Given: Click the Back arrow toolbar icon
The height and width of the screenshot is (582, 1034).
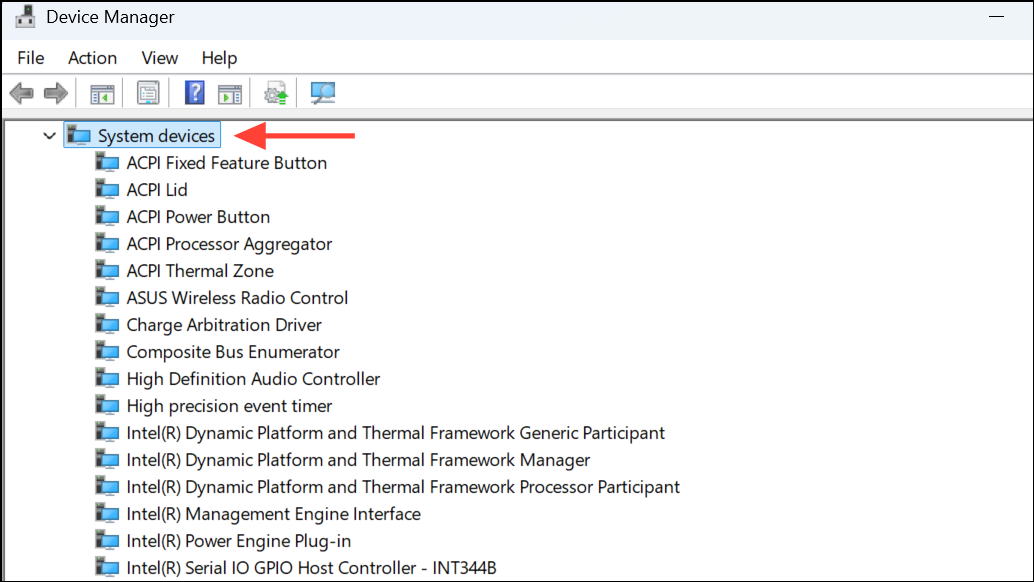Looking at the screenshot, I should click(x=22, y=93).
